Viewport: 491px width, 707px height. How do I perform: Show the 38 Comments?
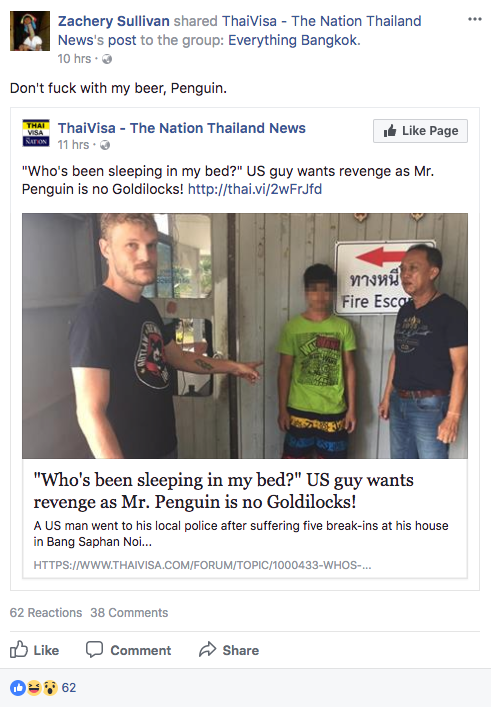[129, 612]
